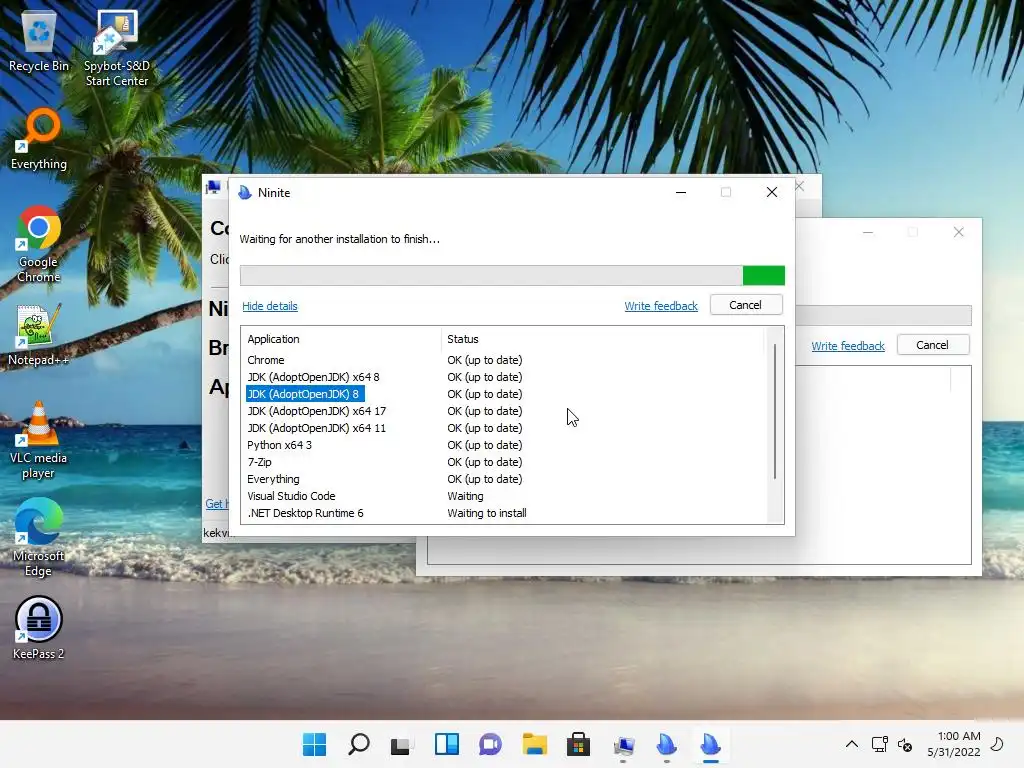Close the background Ninite window on the right
Screen dimensions: 1024x768
pos(958,232)
